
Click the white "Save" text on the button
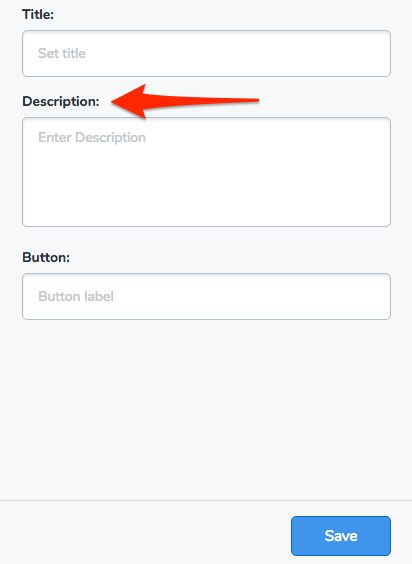tap(341, 536)
